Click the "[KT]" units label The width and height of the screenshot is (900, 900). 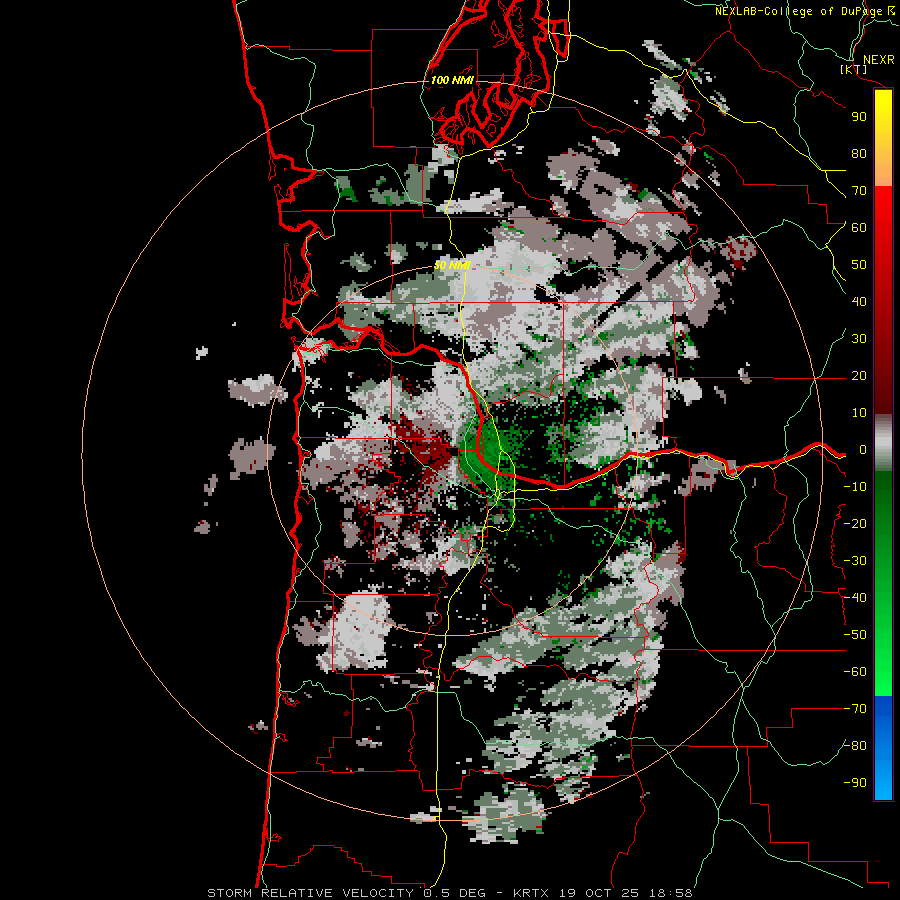pyautogui.click(x=854, y=69)
